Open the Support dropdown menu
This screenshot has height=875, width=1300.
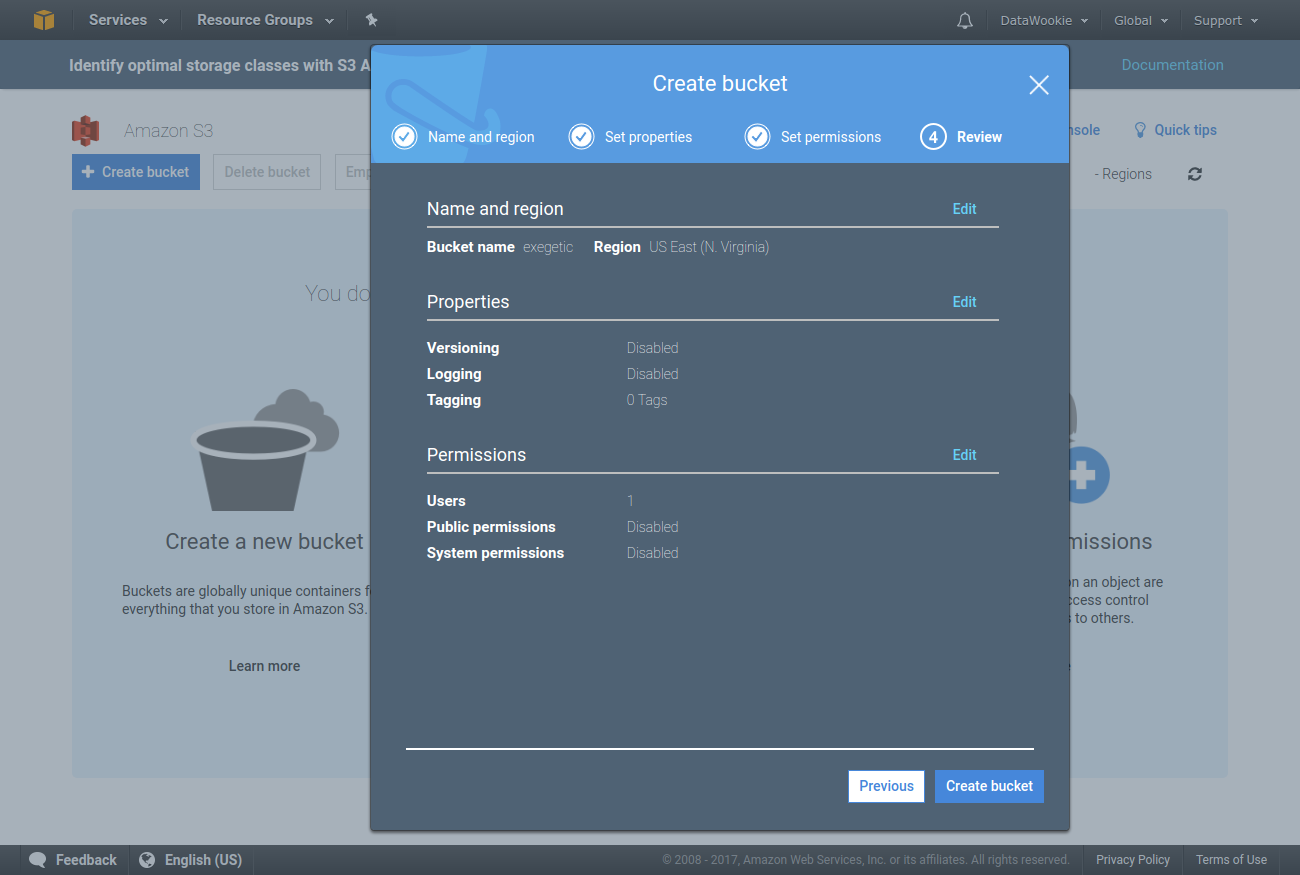1225,20
